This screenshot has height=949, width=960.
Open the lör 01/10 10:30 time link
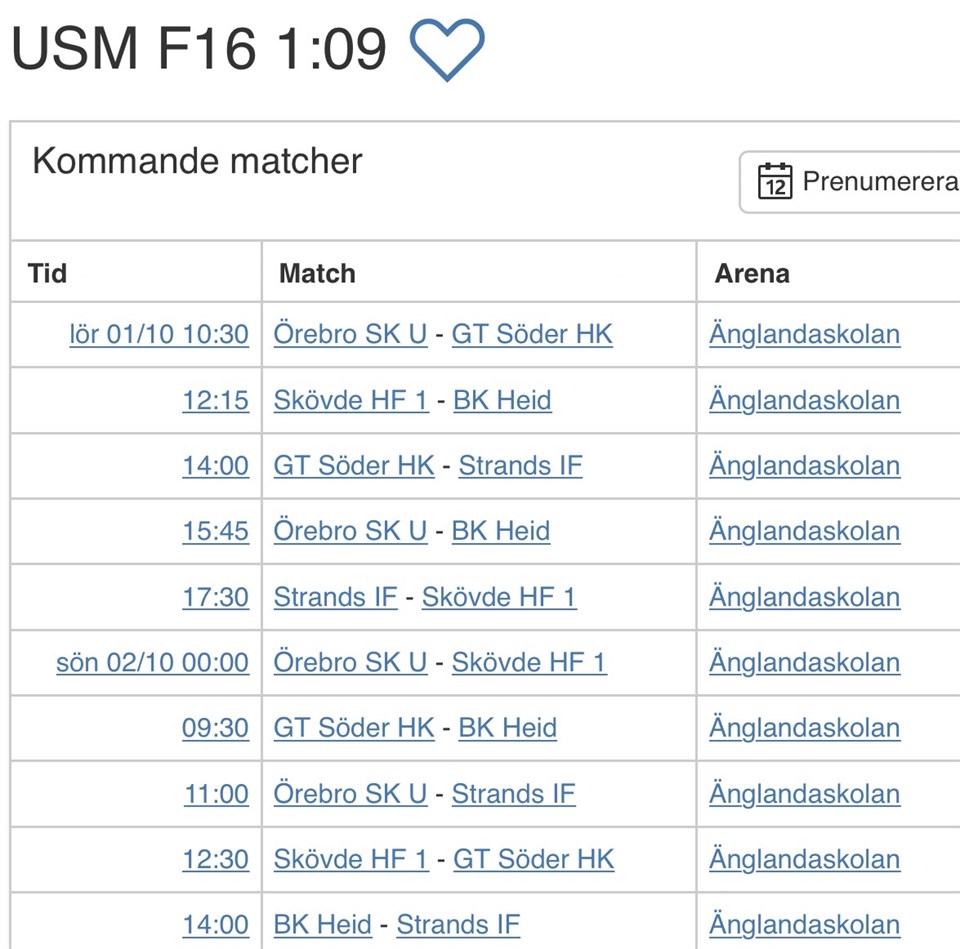(x=159, y=334)
